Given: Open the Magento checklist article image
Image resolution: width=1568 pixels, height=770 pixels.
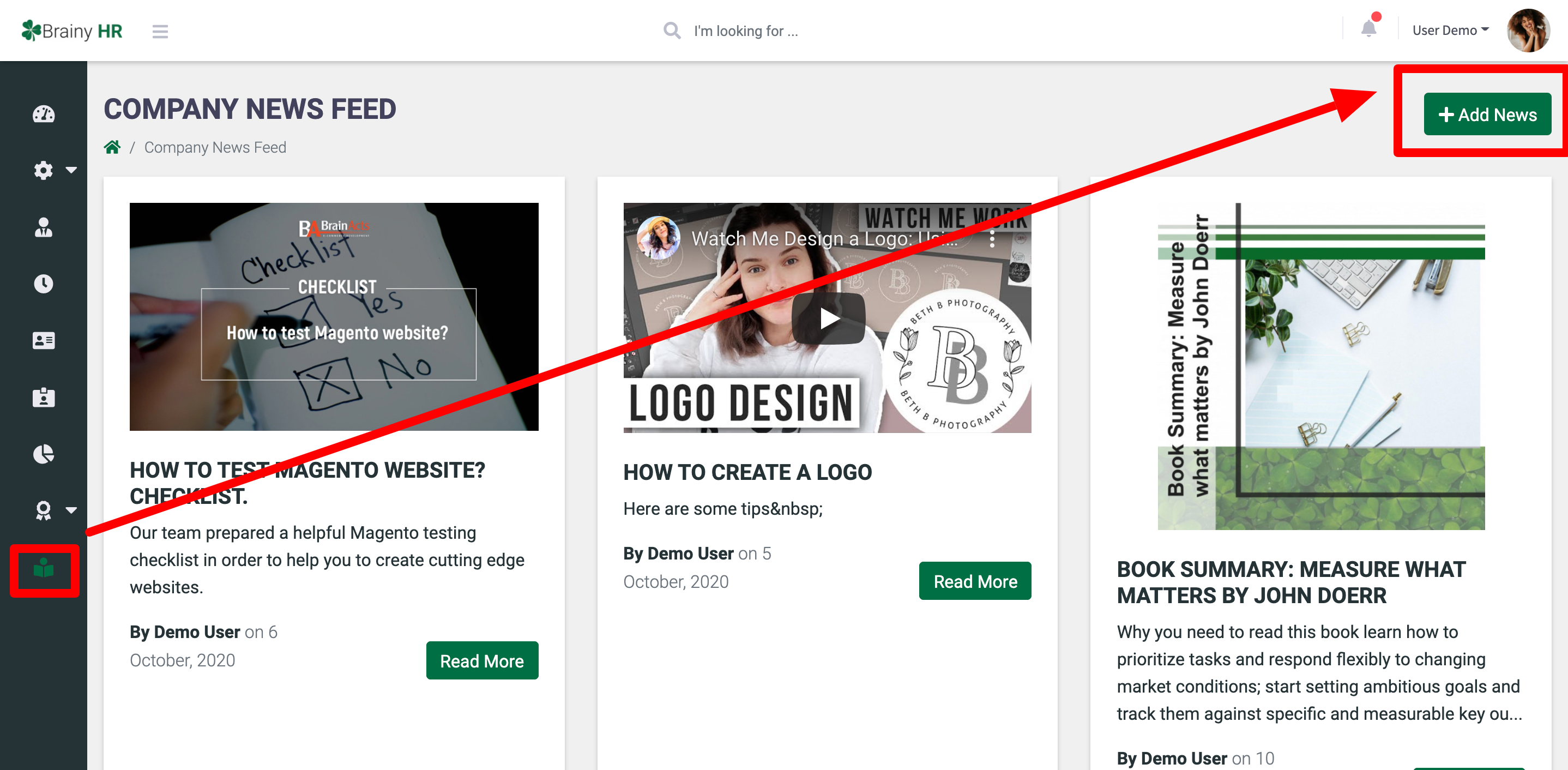Looking at the screenshot, I should (x=334, y=316).
